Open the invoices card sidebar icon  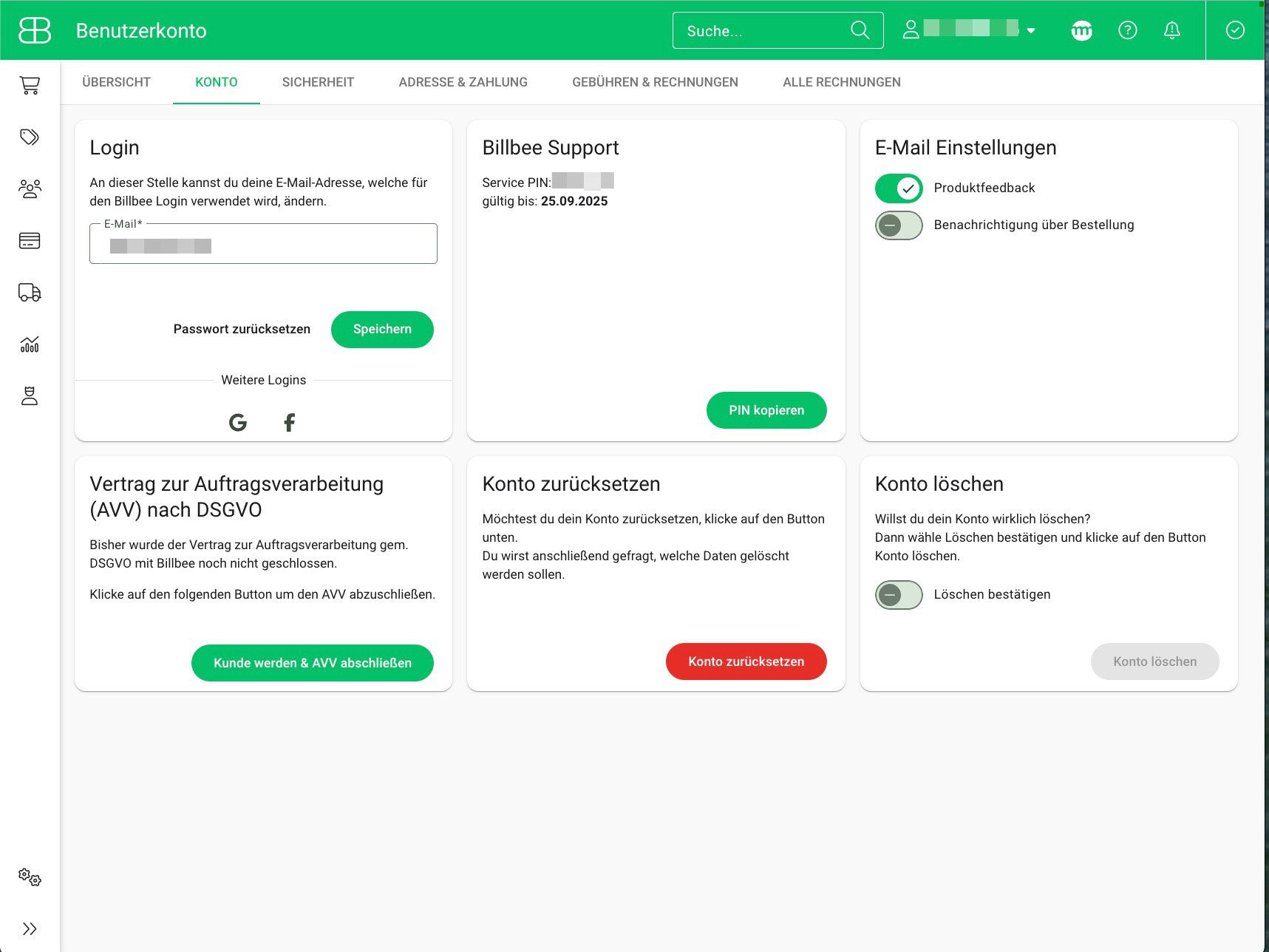[x=30, y=241]
